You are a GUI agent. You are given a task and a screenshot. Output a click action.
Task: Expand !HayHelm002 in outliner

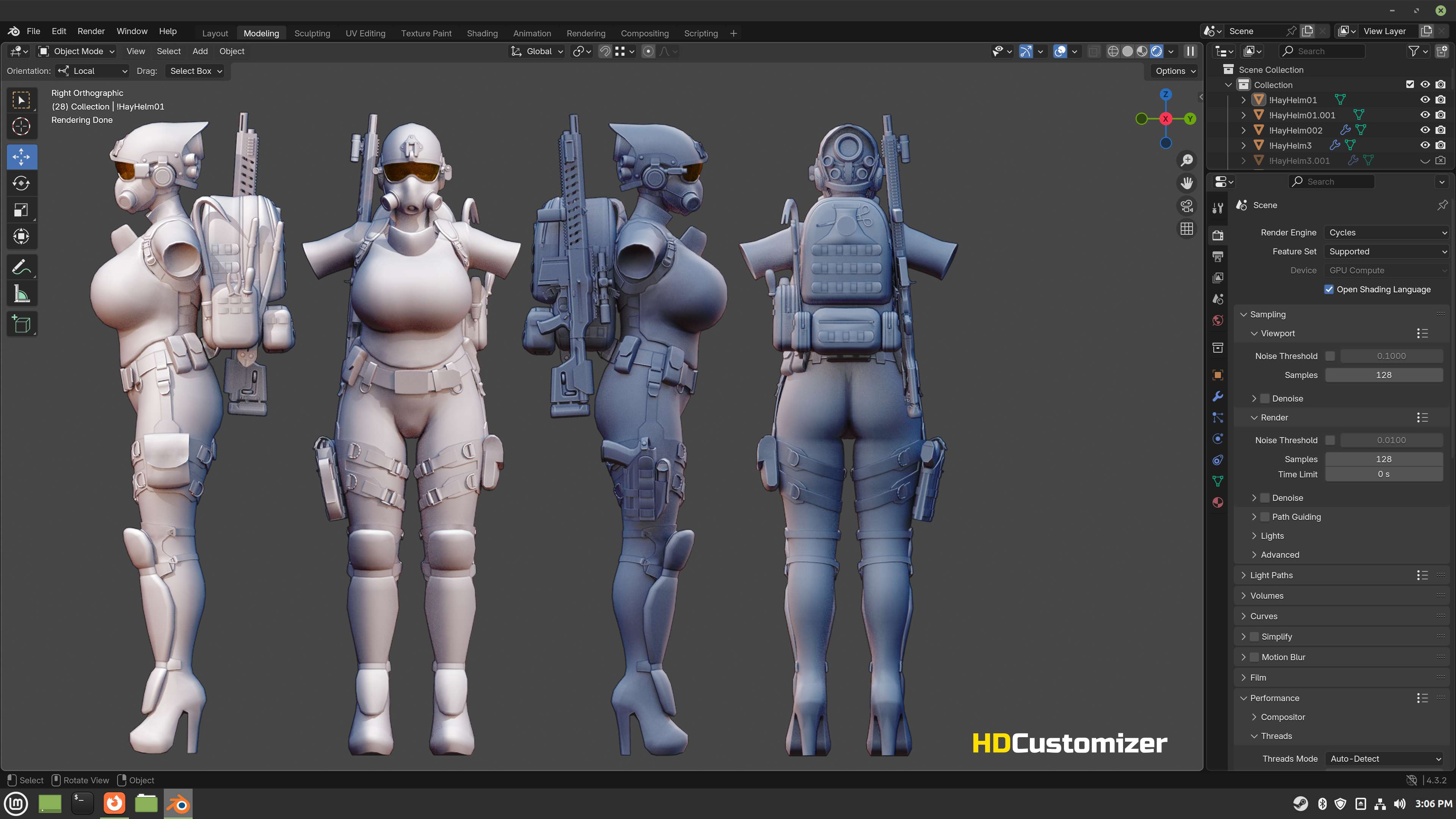[x=1244, y=130]
